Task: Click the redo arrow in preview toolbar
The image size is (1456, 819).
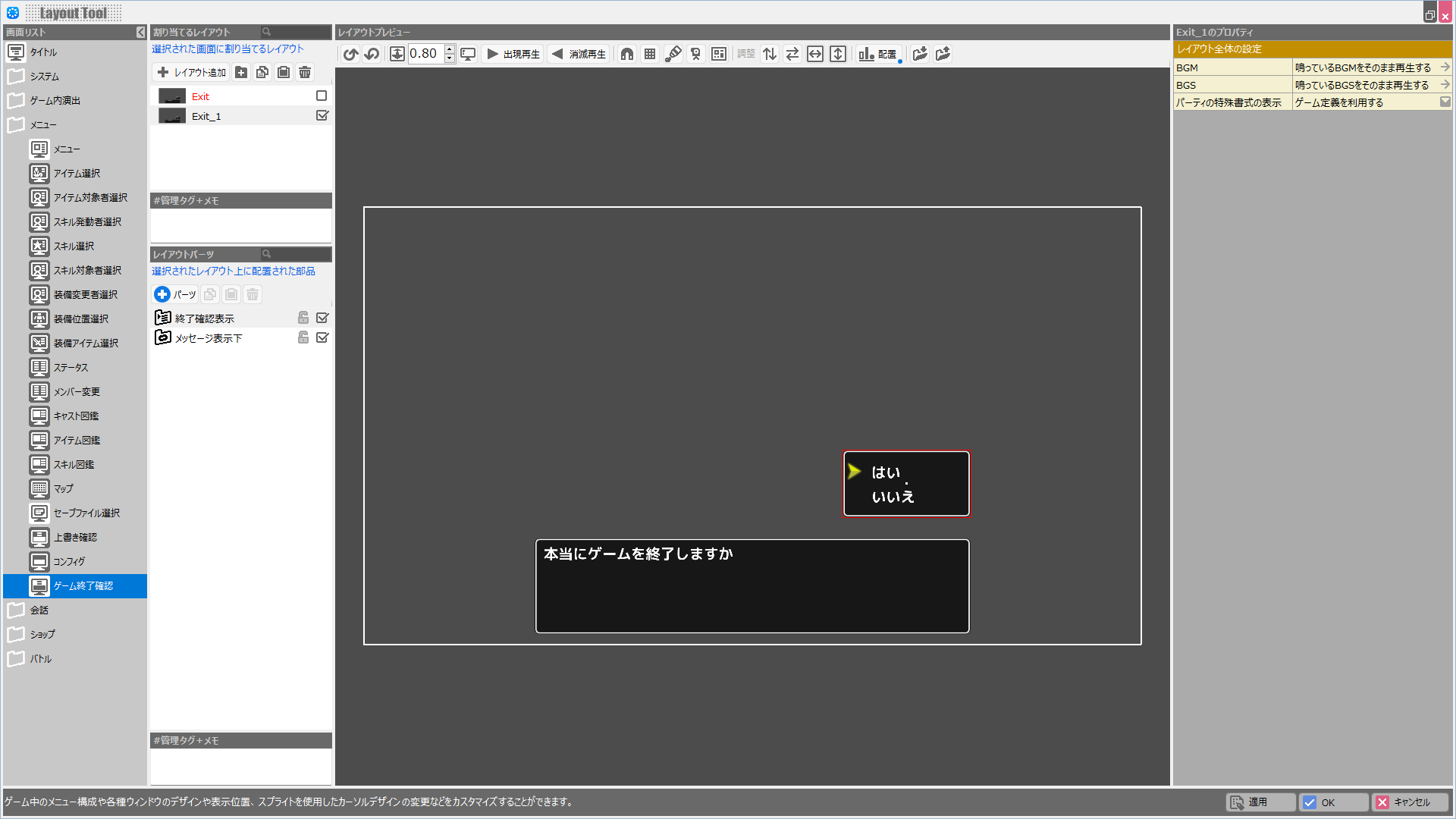Action: click(372, 54)
